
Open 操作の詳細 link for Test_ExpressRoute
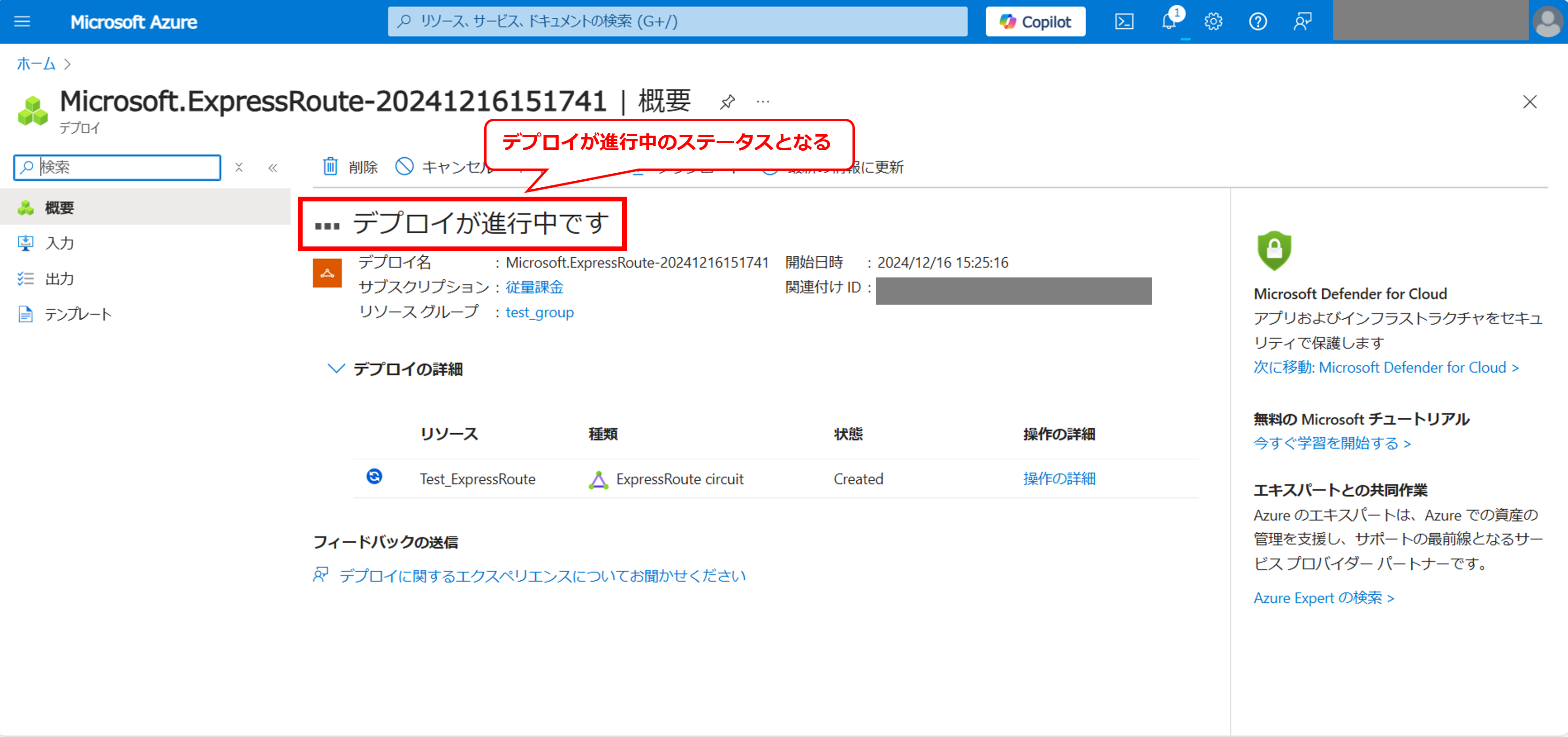(x=1058, y=479)
